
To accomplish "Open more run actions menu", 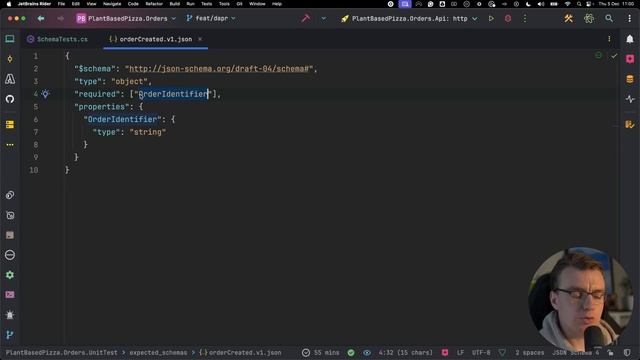I will [525, 18].
